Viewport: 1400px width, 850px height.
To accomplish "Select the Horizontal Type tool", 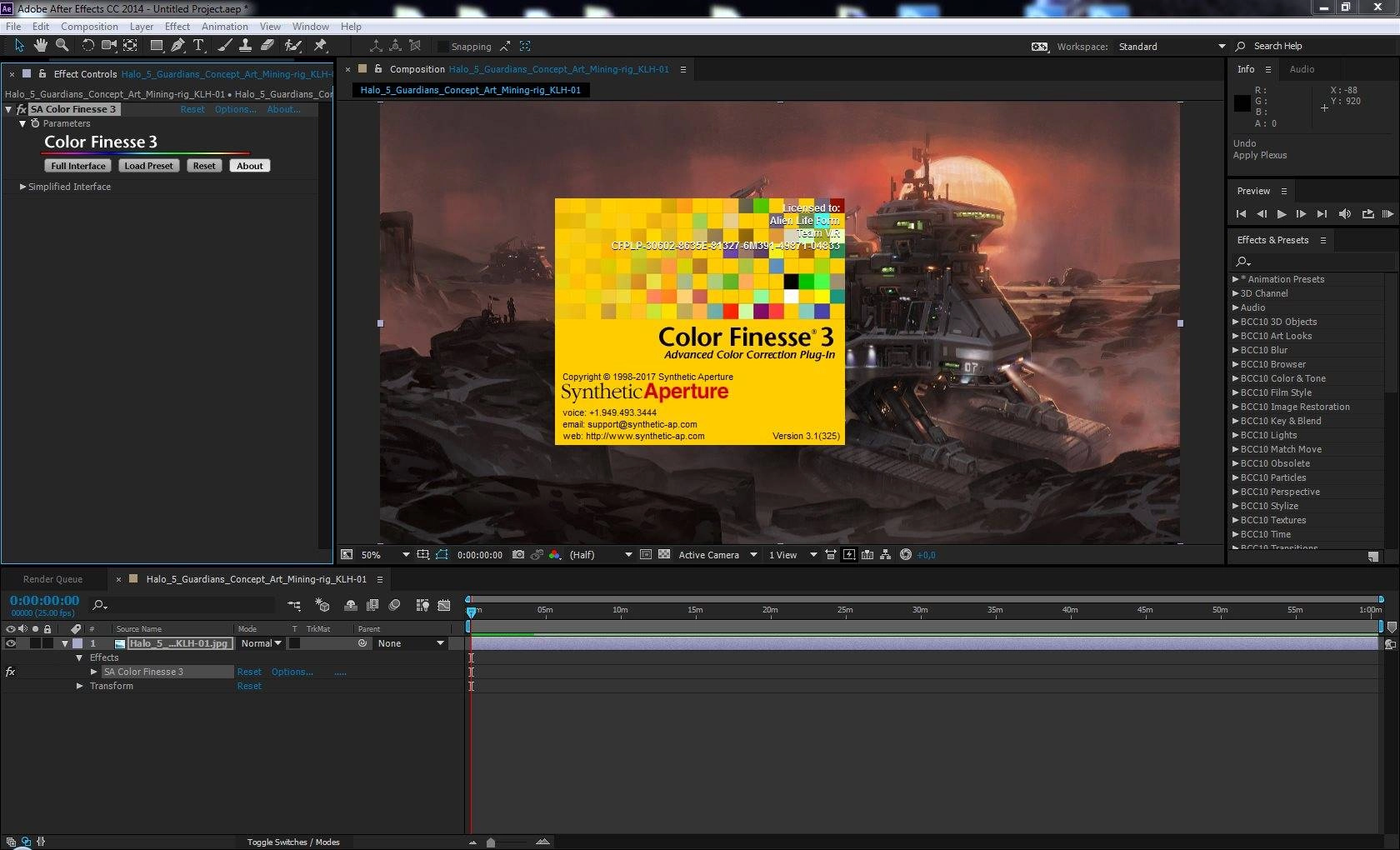I will [x=198, y=46].
